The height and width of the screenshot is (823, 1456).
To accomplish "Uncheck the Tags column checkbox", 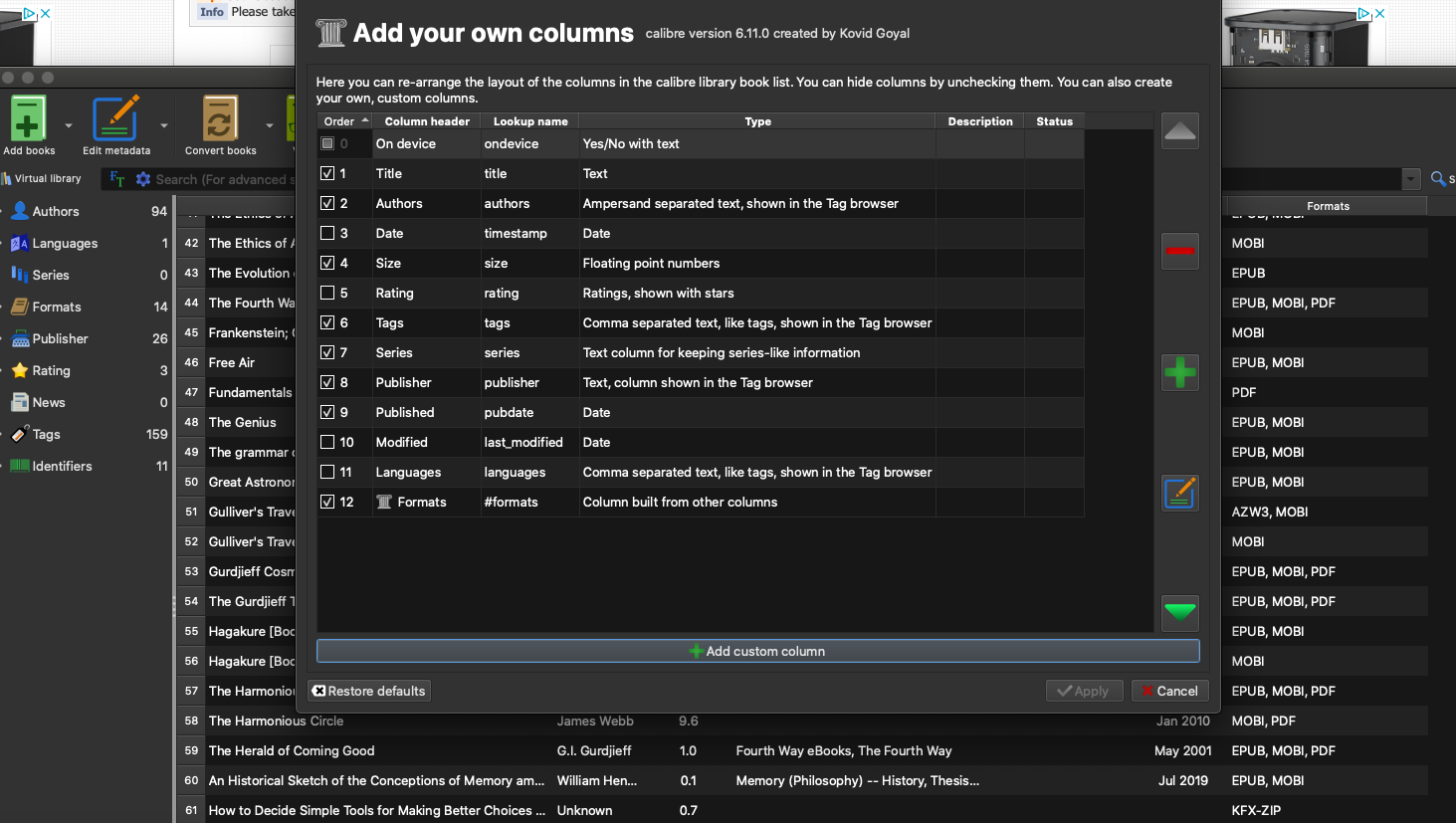I will pos(327,322).
